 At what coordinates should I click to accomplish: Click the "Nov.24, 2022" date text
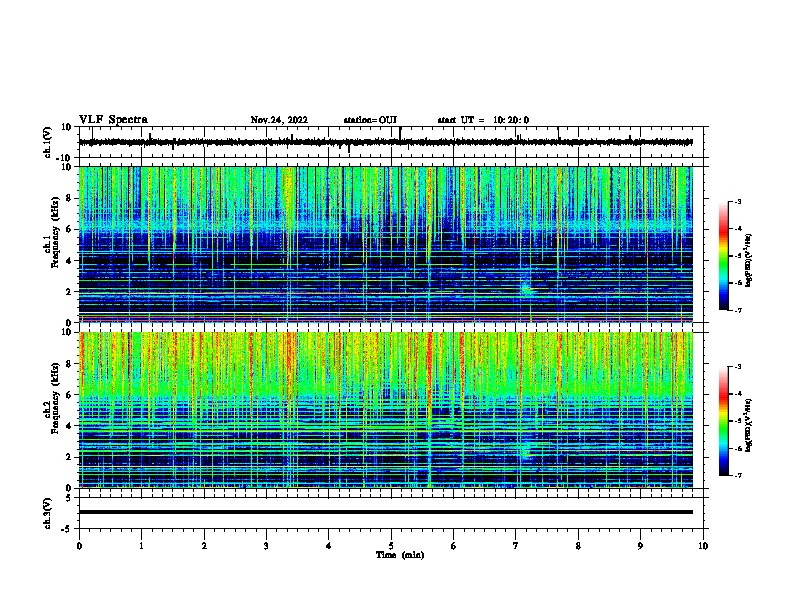[279, 120]
